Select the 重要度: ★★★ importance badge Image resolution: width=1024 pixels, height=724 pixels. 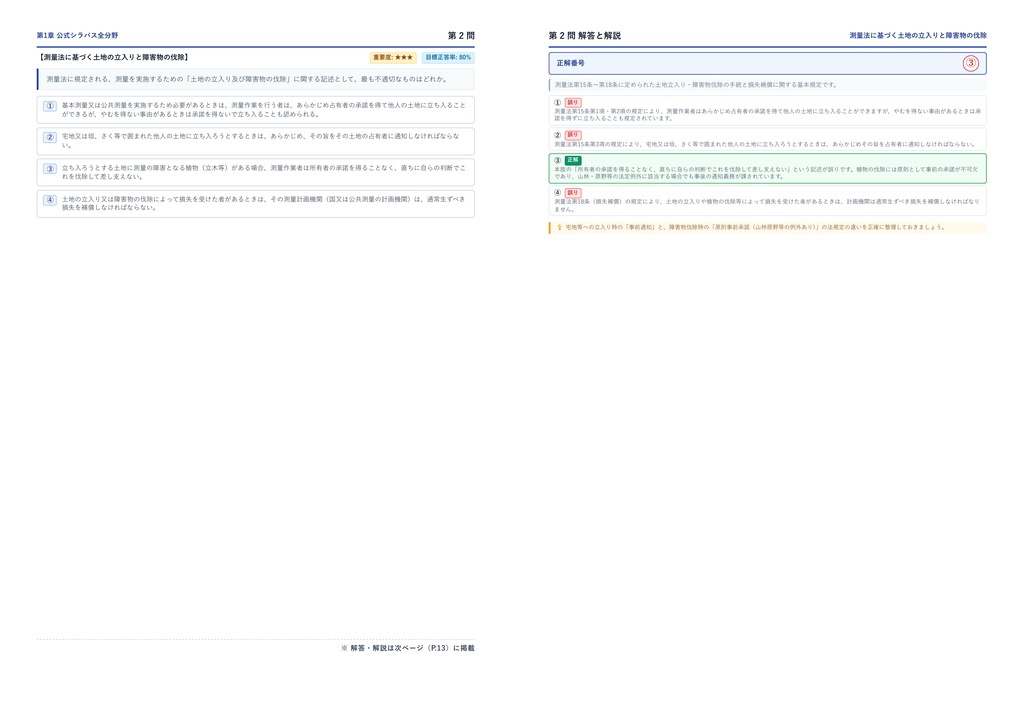pyautogui.click(x=393, y=57)
